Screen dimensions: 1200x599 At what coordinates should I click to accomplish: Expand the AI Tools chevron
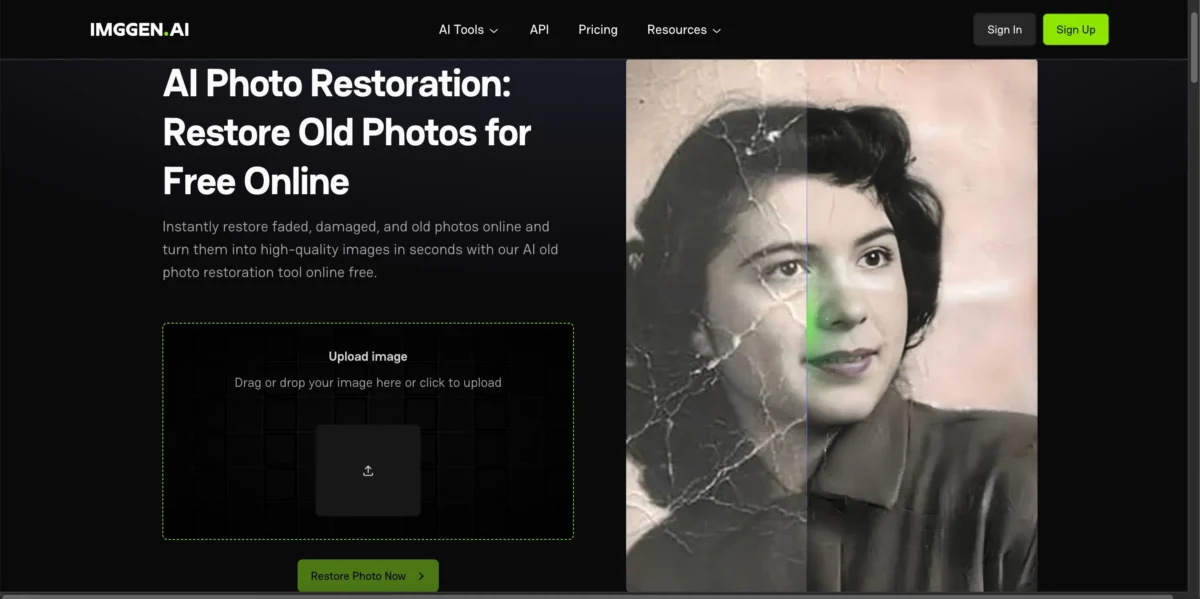pyautogui.click(x=494, y=30)
